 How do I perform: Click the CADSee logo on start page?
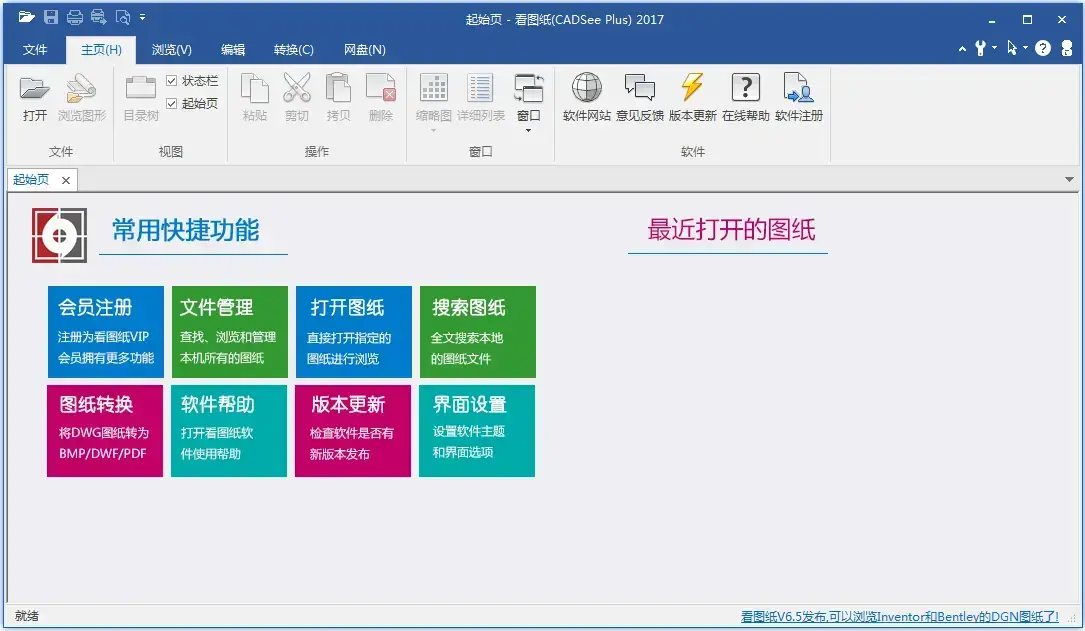(60, 235)
